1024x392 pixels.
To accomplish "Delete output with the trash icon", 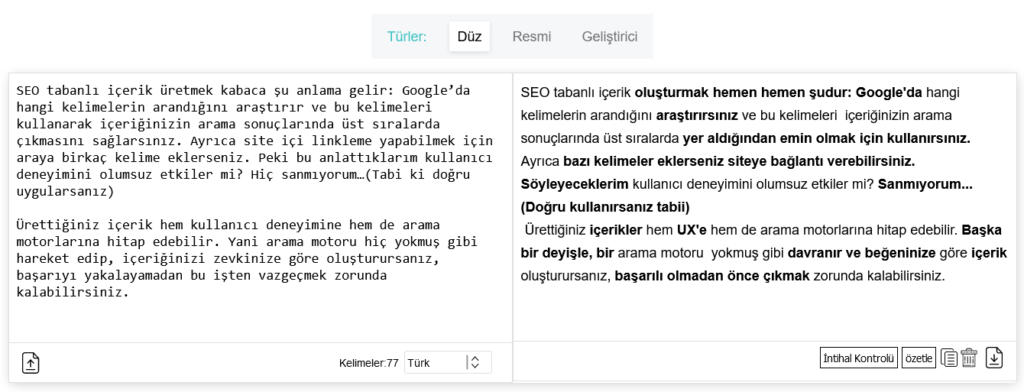I will (x=968, y=358).
